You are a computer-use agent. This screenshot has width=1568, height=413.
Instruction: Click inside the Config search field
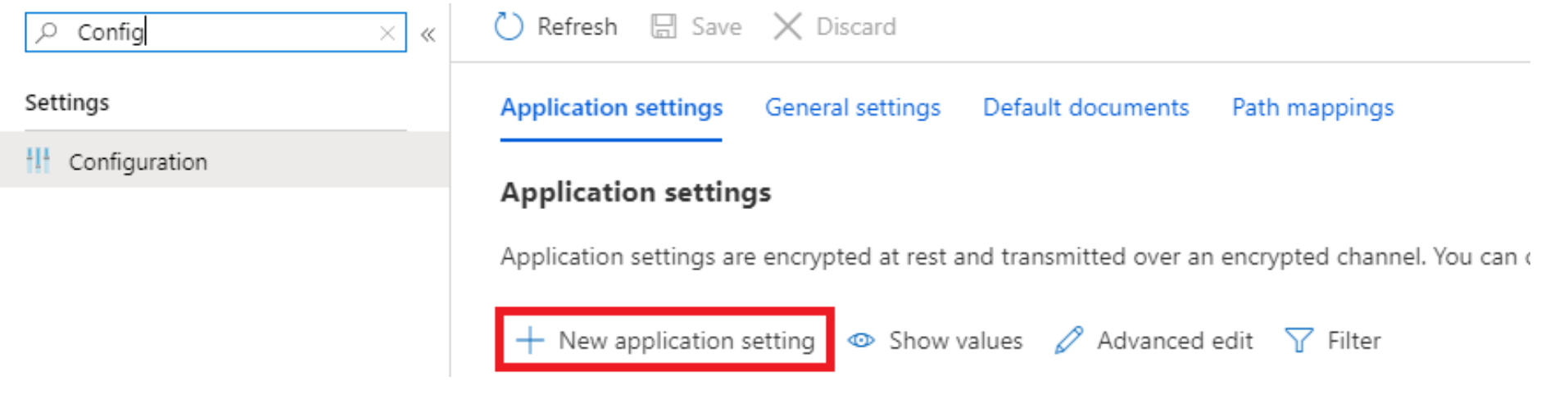point(216,32)
